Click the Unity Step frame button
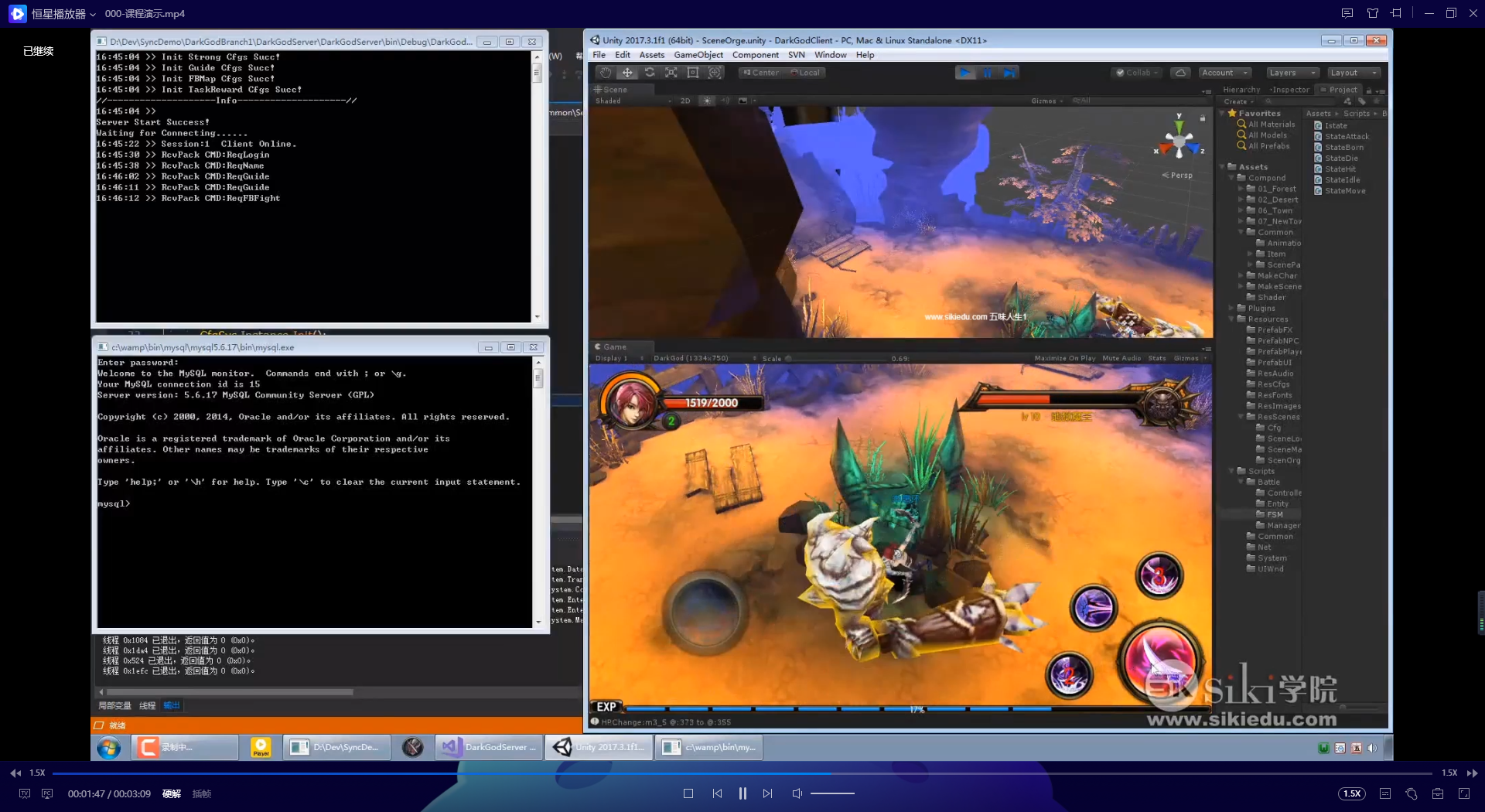This screenshot has width=1485, height=812. (x=1009, y=73)
